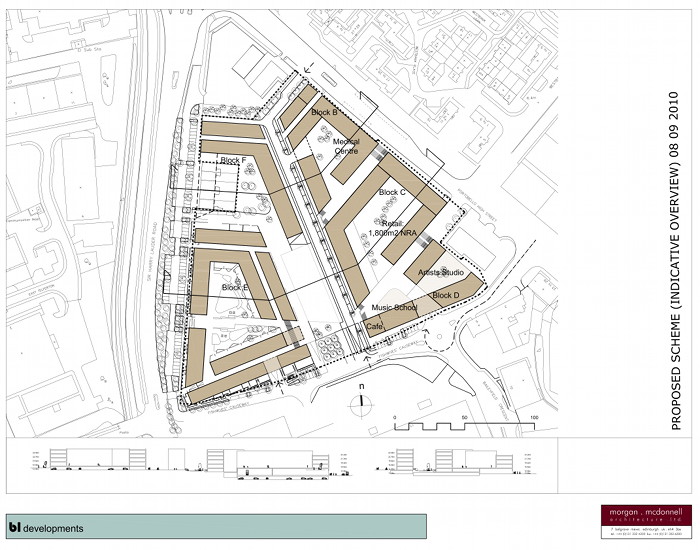Click the 'Block B' label
700x550 pixels.
click(x=325, y=112)
